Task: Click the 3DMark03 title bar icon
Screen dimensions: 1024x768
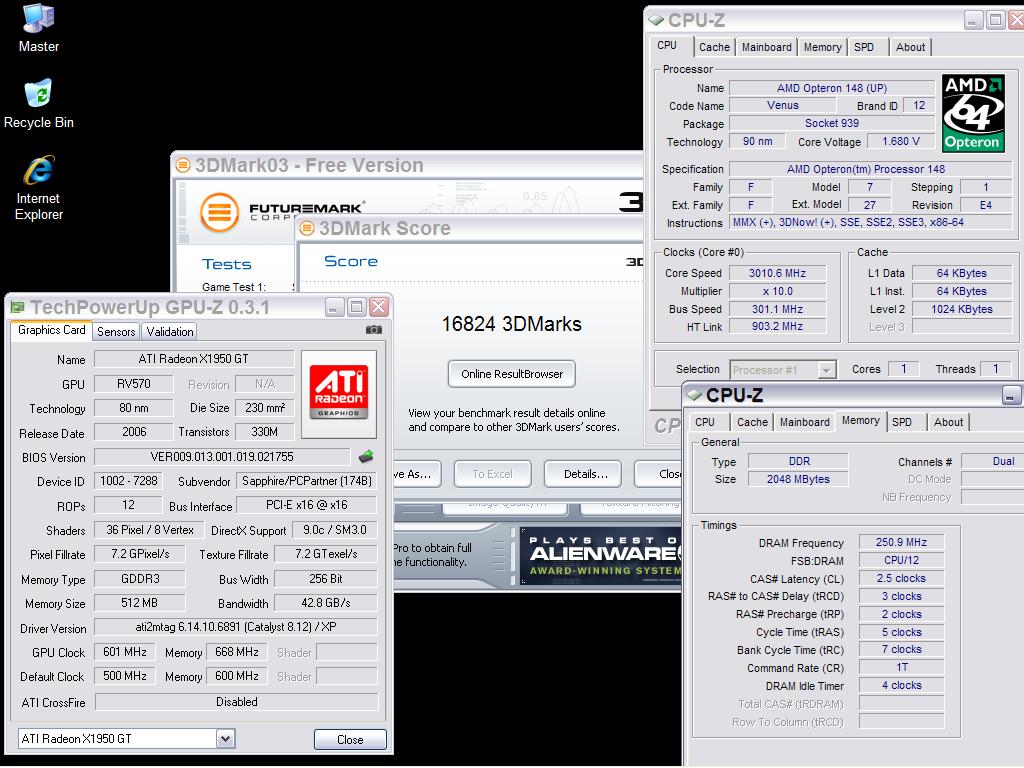Action: 183,165
